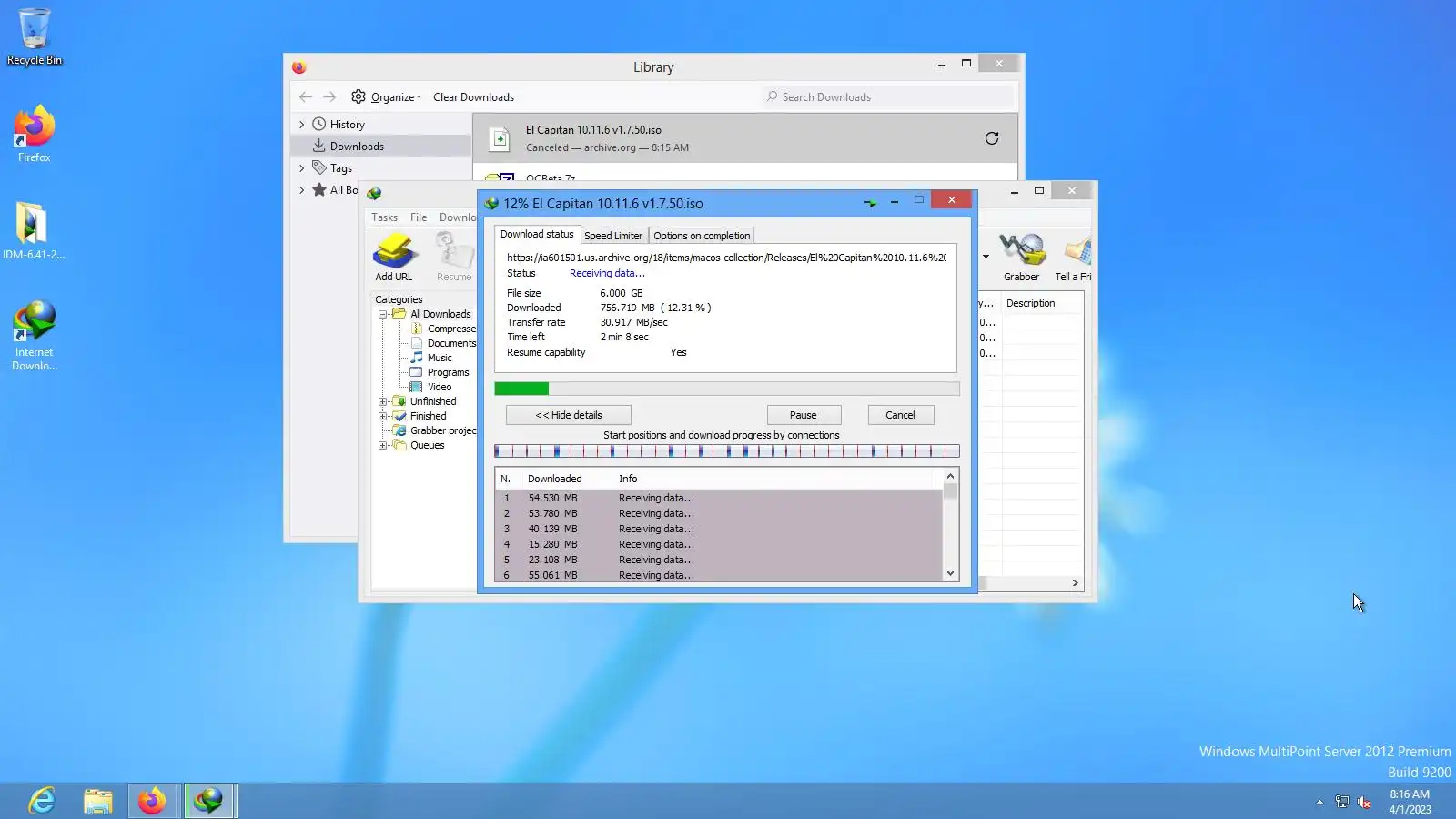Open the Grabber tool in IDM toolbar

(x=1021, y=257)
